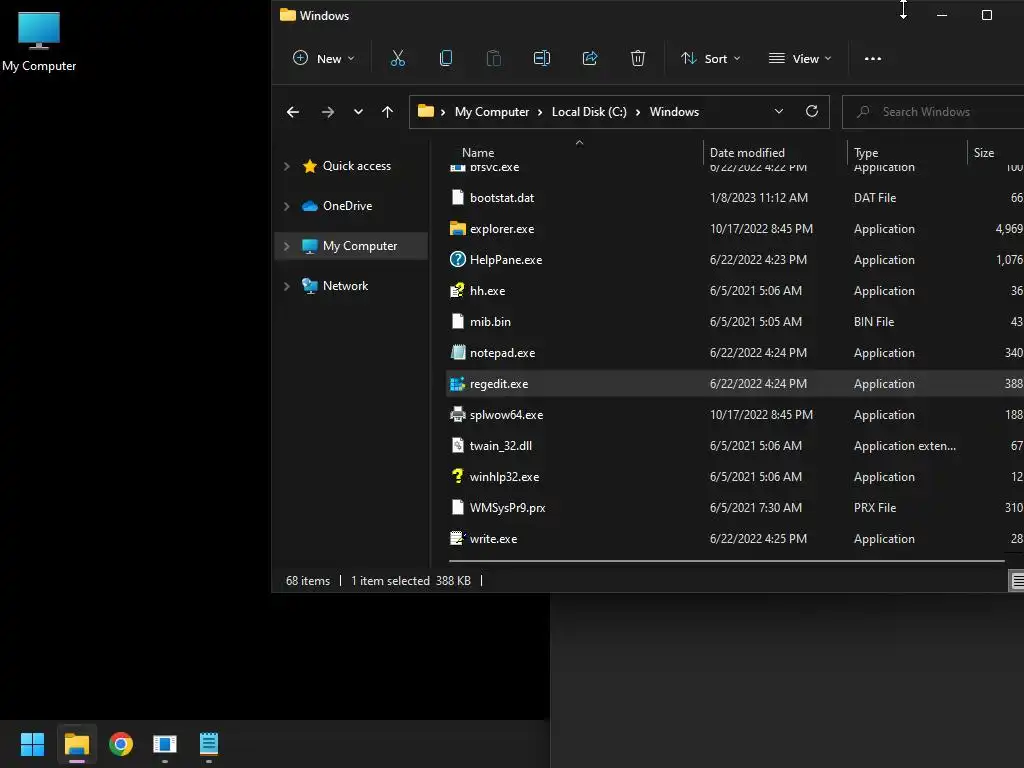
Task: Open the Sort dropdown menu
Action: click(x=711, y=58)
